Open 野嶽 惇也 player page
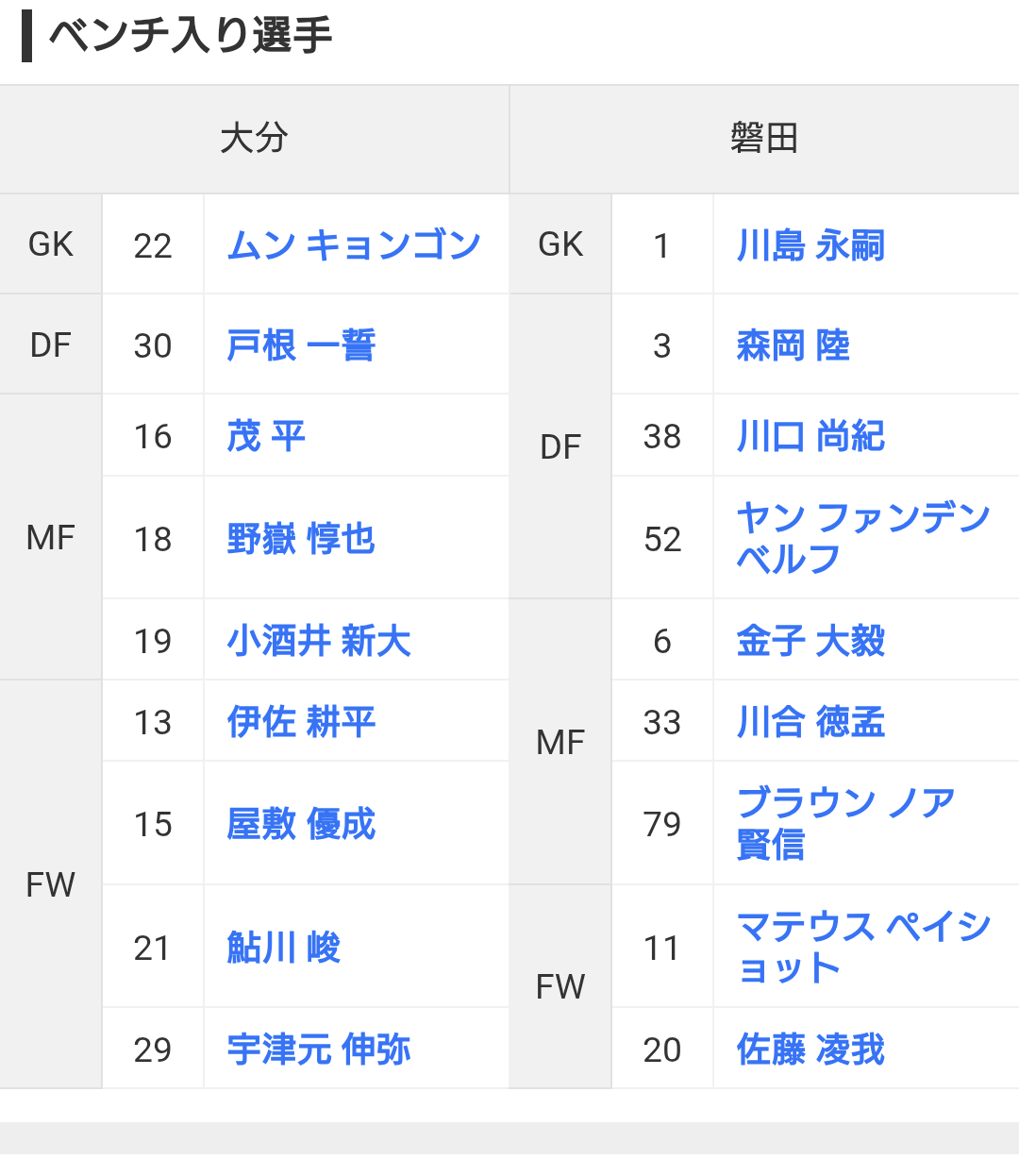 pos(301,539)
